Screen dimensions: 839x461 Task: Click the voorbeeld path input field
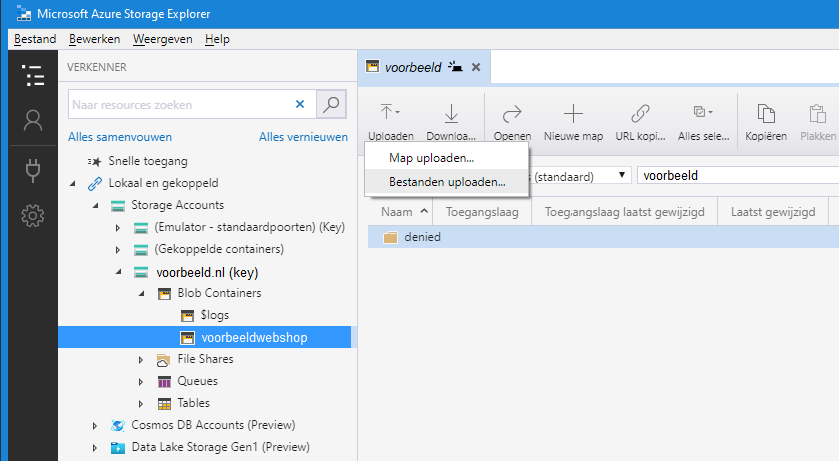pos(738,175)
